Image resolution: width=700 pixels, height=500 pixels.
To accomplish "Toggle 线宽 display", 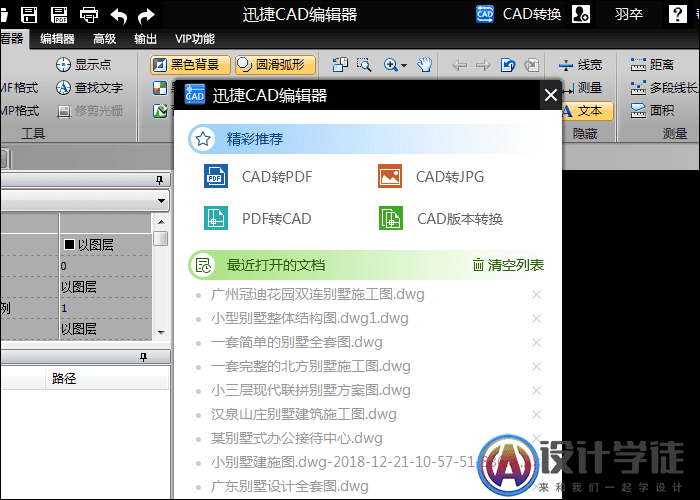I will pyautogui.click(x=580, y=65).
